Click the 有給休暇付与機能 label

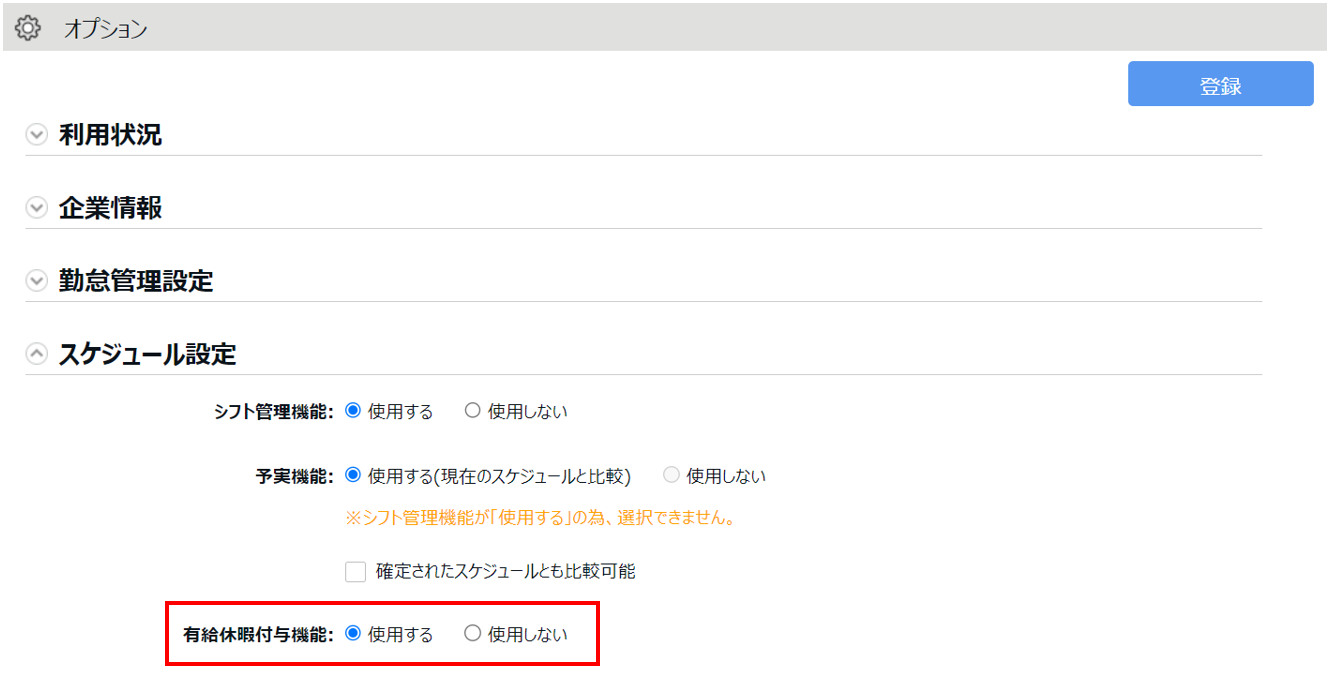pos(258,634)
